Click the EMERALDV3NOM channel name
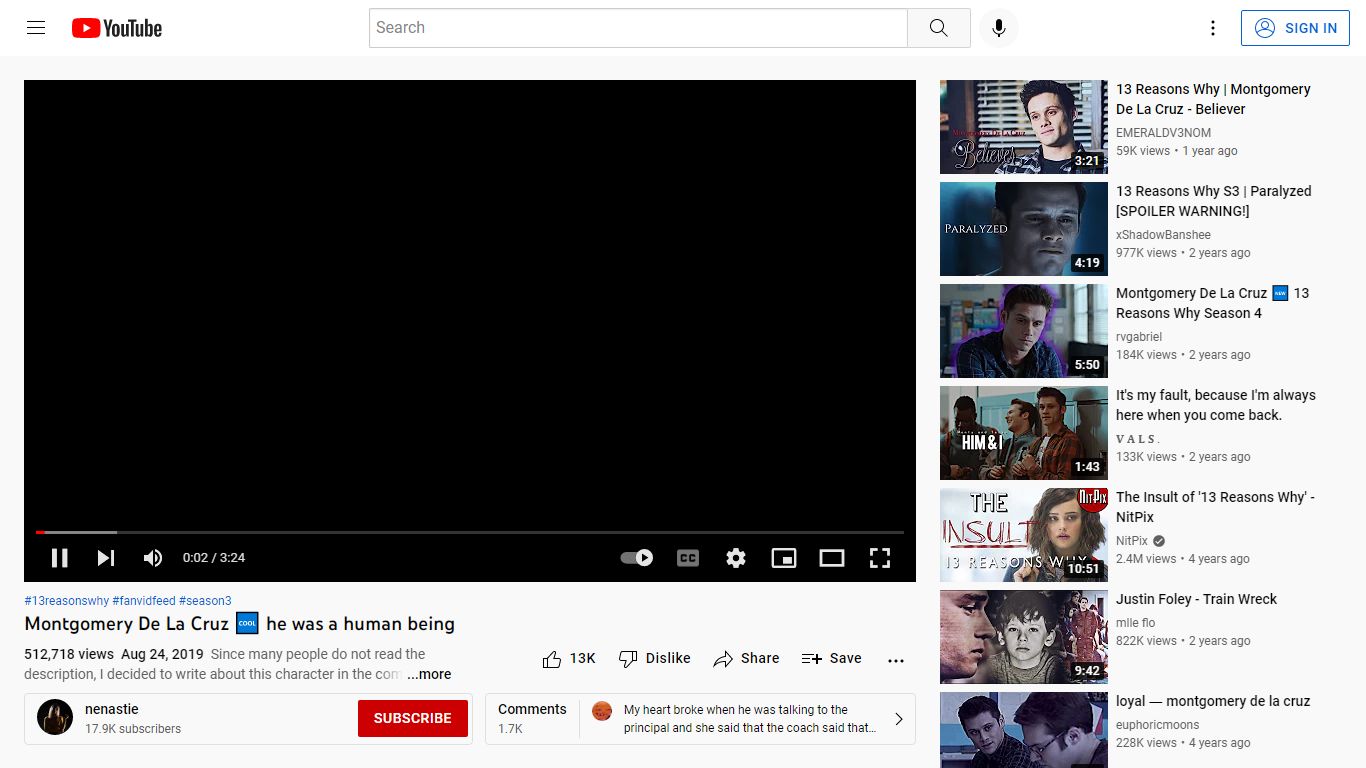The width and height of the screenshot is (1366, 768). pyautogui.click(x=1163, y=133)
